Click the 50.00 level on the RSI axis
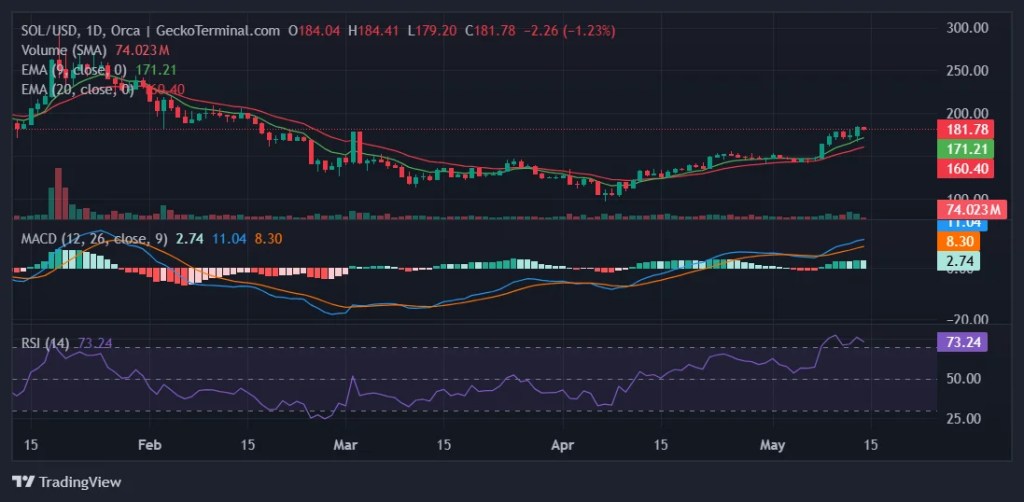Screen dimensions: 1024x502 (x=962, y=379)
